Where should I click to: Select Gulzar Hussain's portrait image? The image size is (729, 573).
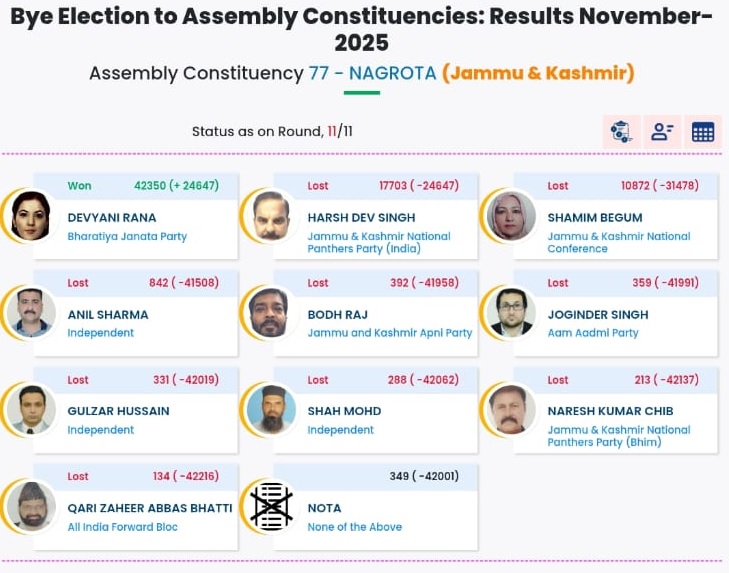click(31, 409)
